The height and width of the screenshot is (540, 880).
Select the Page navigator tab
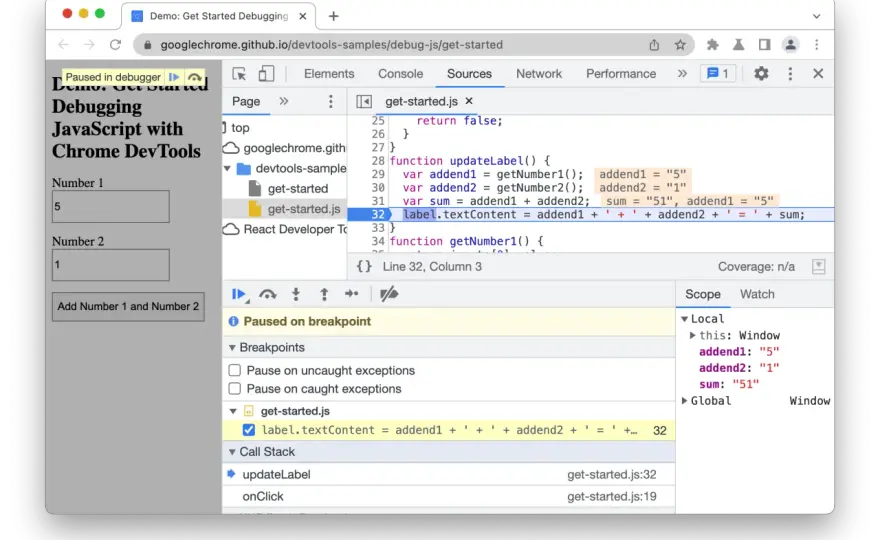coord(246,102)
